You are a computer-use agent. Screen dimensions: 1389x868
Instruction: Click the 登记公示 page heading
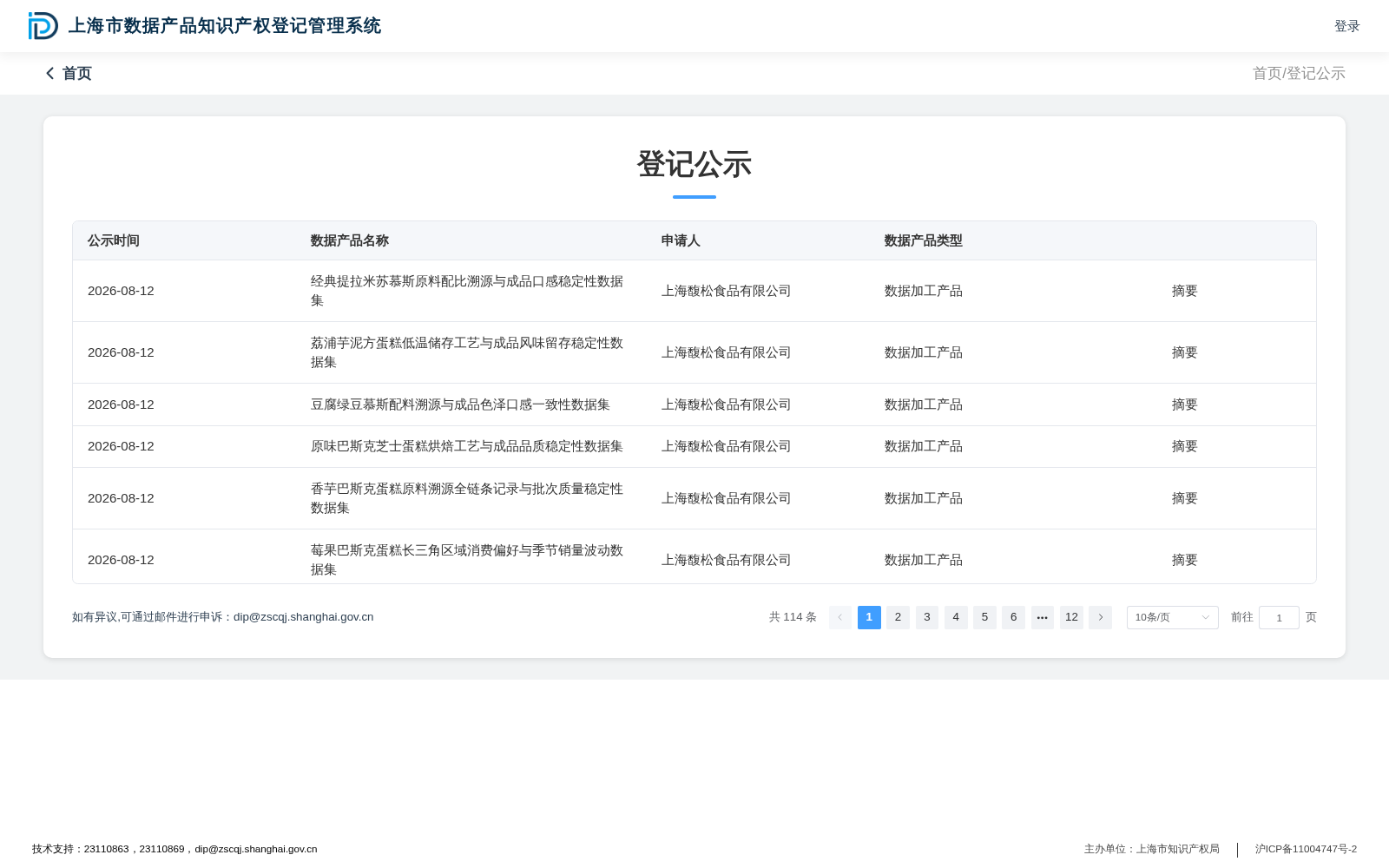click(694, 164)
